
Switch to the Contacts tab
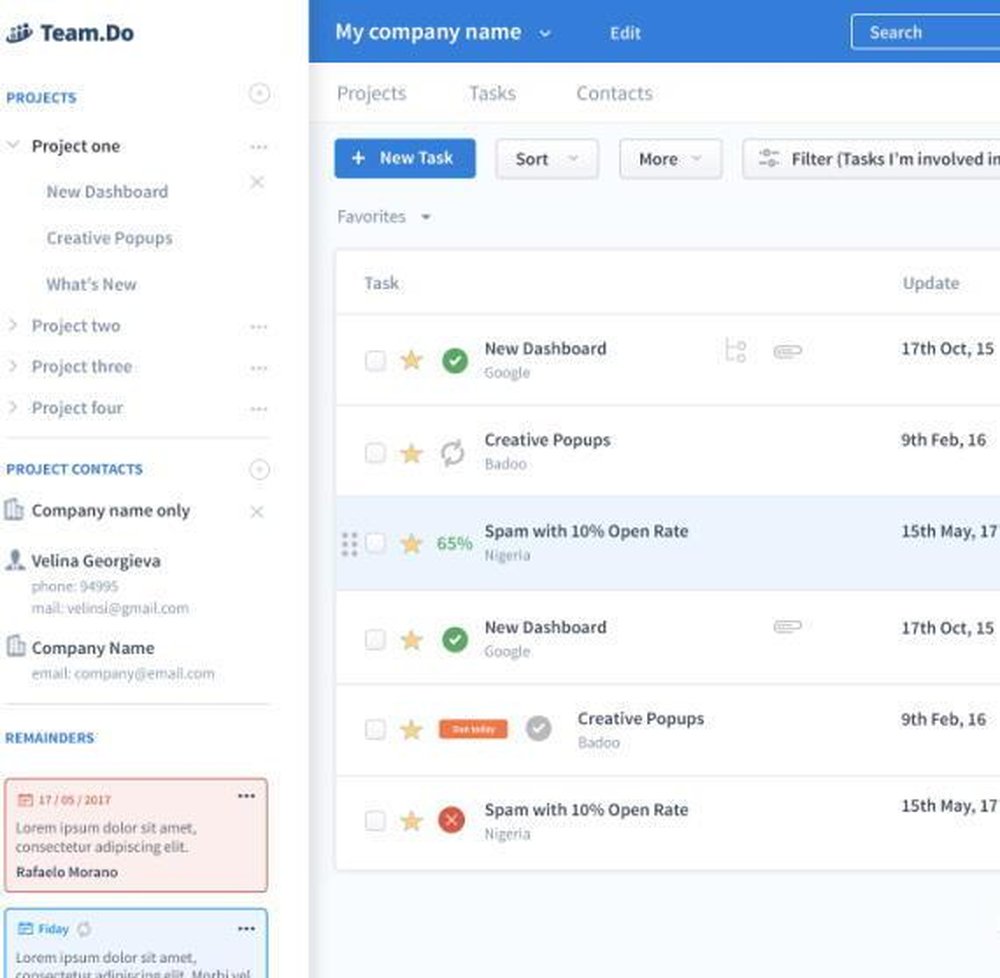point(614,93)
